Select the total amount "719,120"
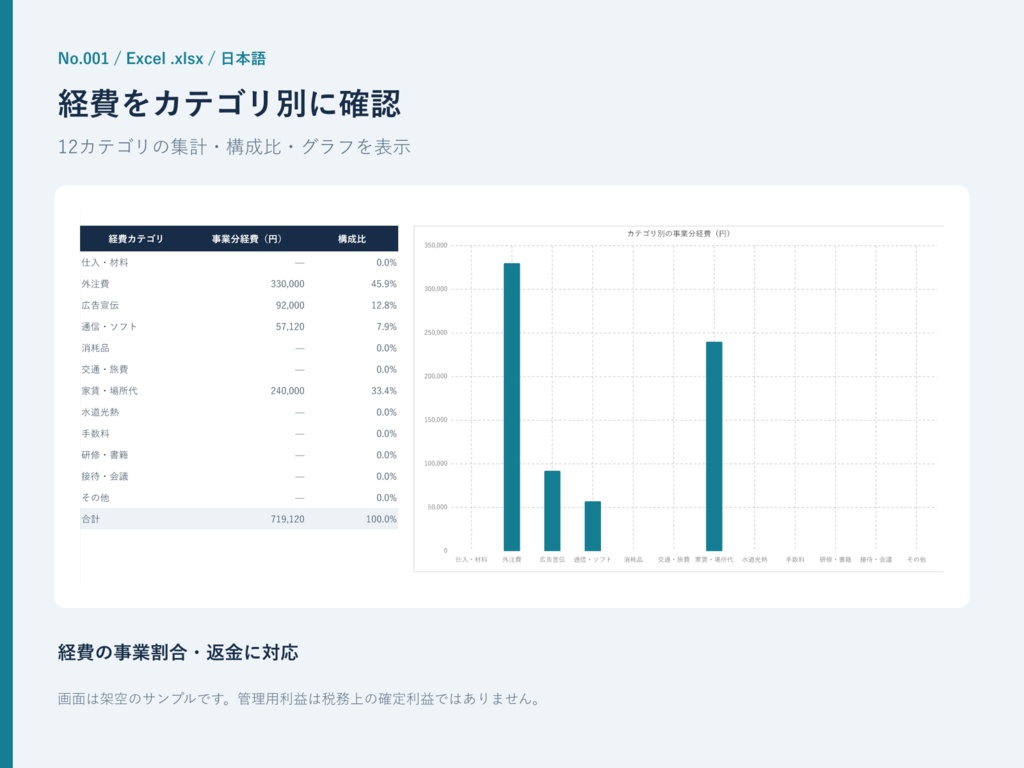 [287, 519]
